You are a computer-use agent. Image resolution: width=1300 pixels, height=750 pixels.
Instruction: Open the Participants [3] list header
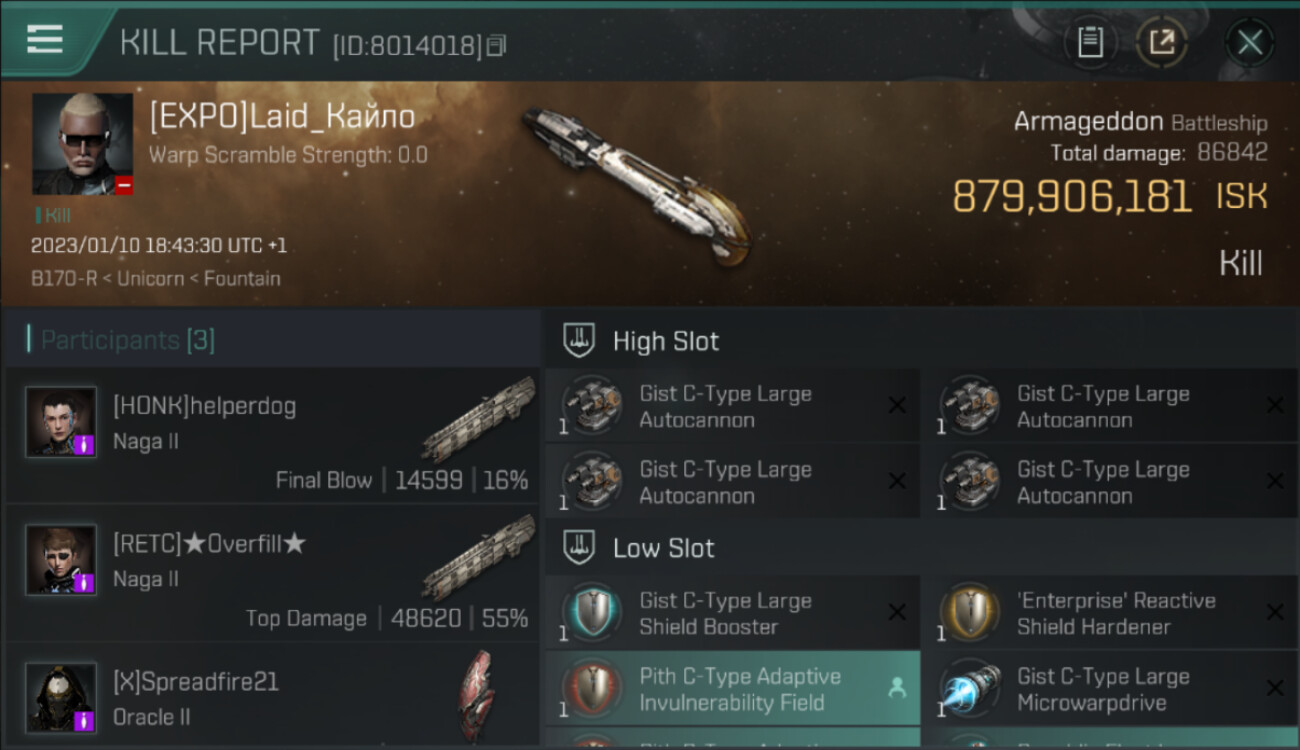coord(127,340)
